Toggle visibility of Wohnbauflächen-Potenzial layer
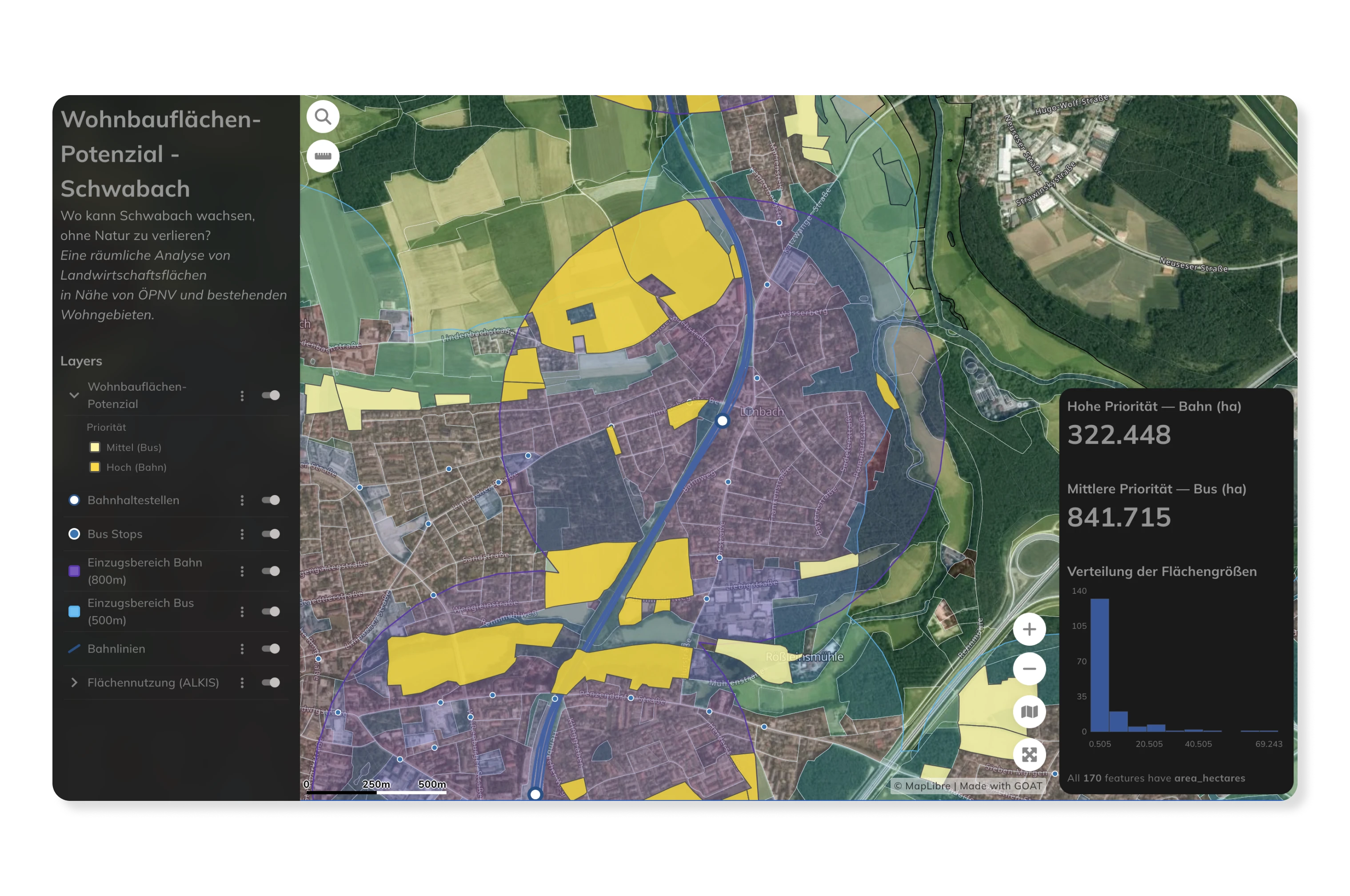 pyautogui.click(x=271, y=396)
